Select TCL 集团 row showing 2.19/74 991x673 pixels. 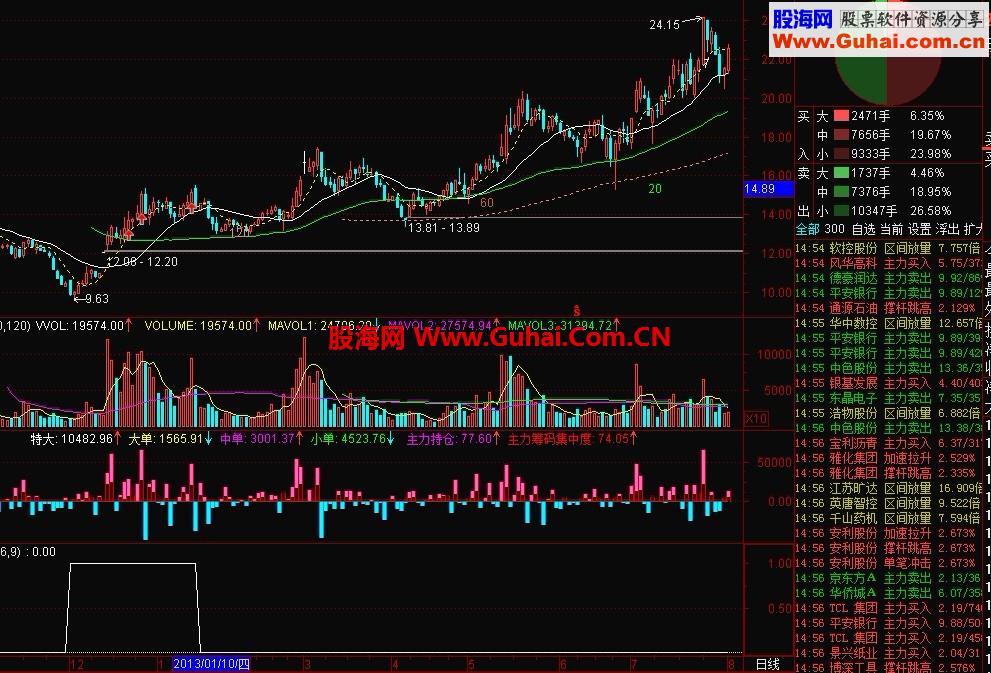[x=887, y=609]
